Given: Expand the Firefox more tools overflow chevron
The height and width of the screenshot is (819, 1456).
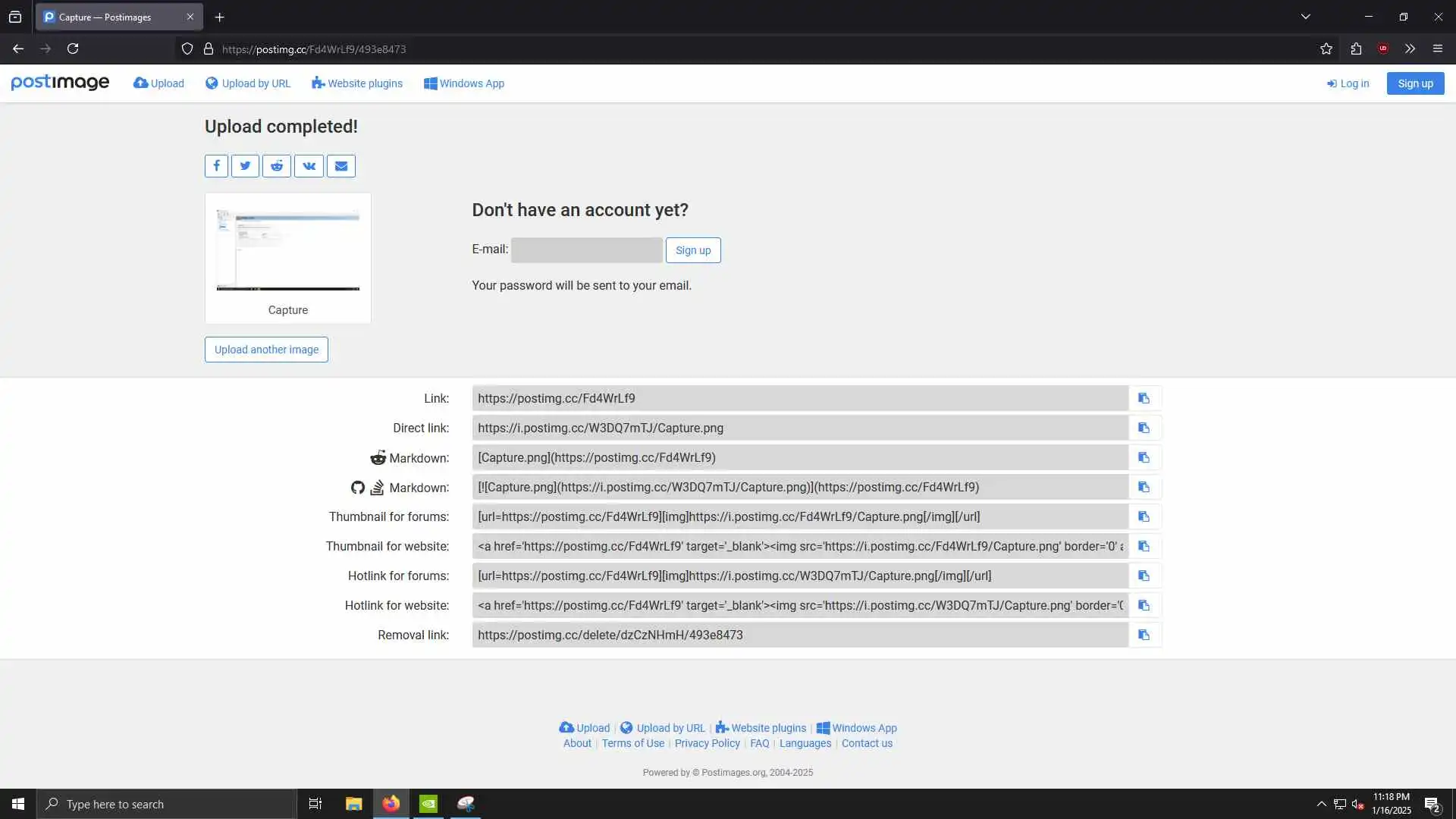Looking at the screenshot, I should 1410,49.
